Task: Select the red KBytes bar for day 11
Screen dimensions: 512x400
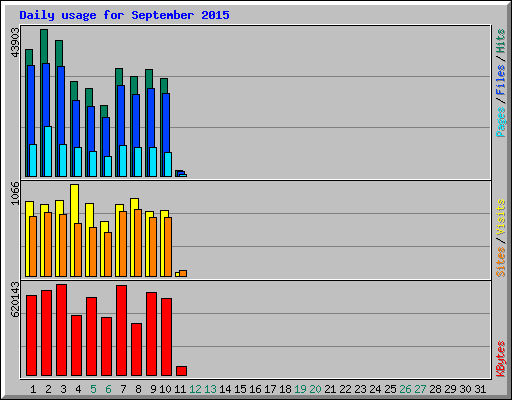Action: 182,371
